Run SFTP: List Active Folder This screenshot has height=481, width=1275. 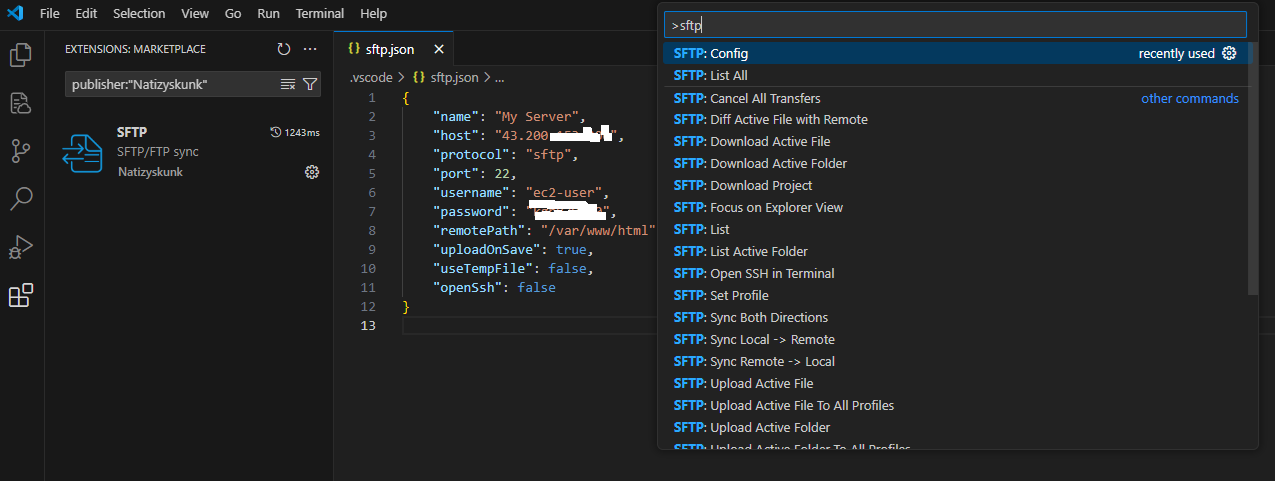tap(955, 251)
